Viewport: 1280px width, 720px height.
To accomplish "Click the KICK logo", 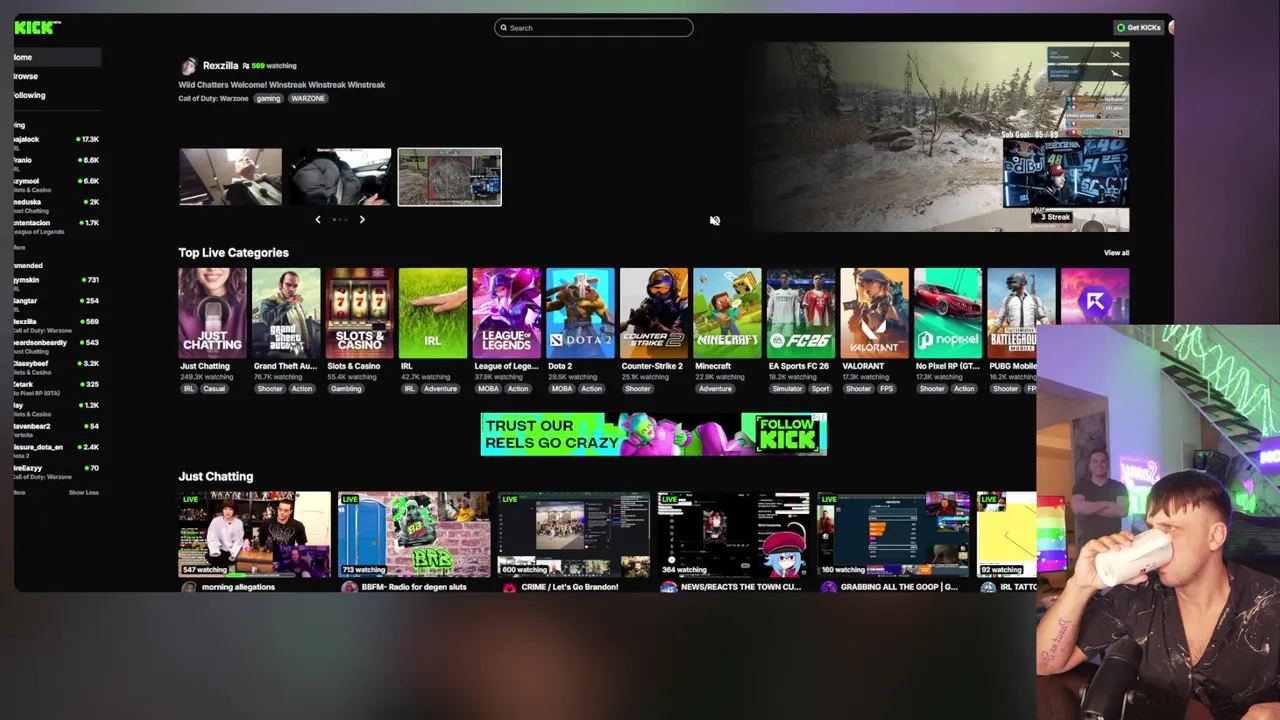I will [37, 27].
